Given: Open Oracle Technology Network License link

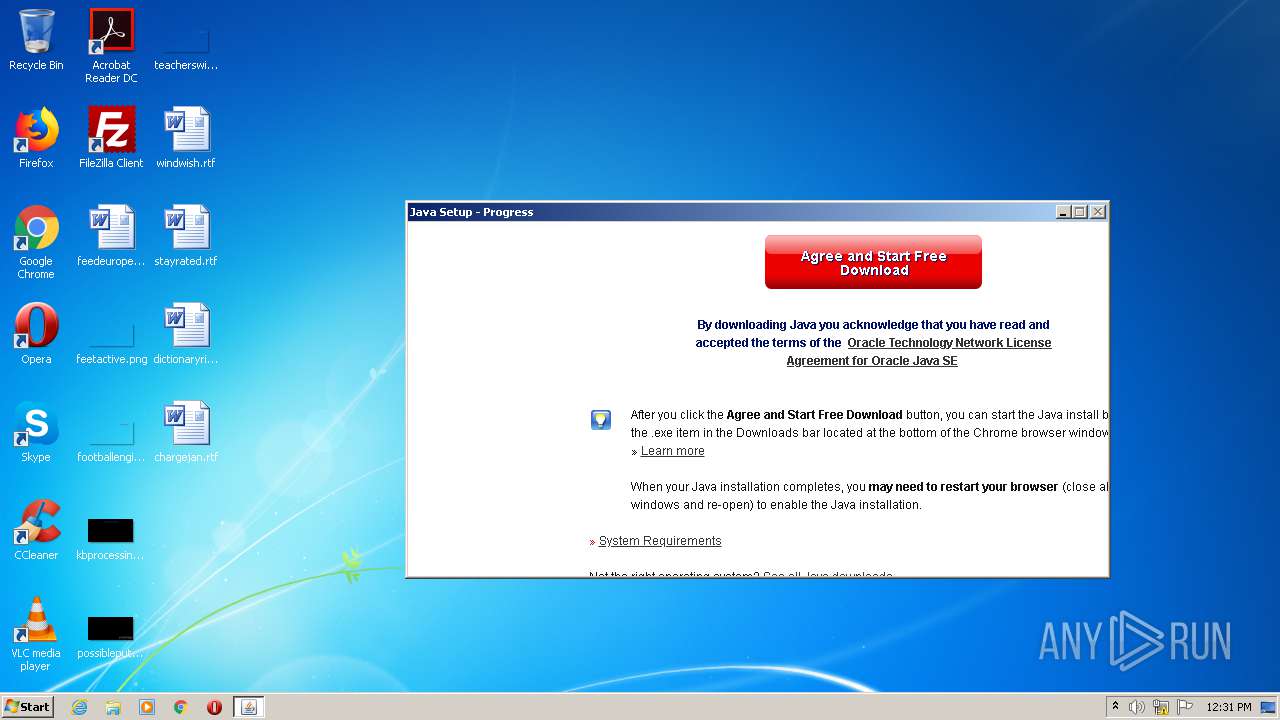Looking at the screenshot, I should [949, 343].
